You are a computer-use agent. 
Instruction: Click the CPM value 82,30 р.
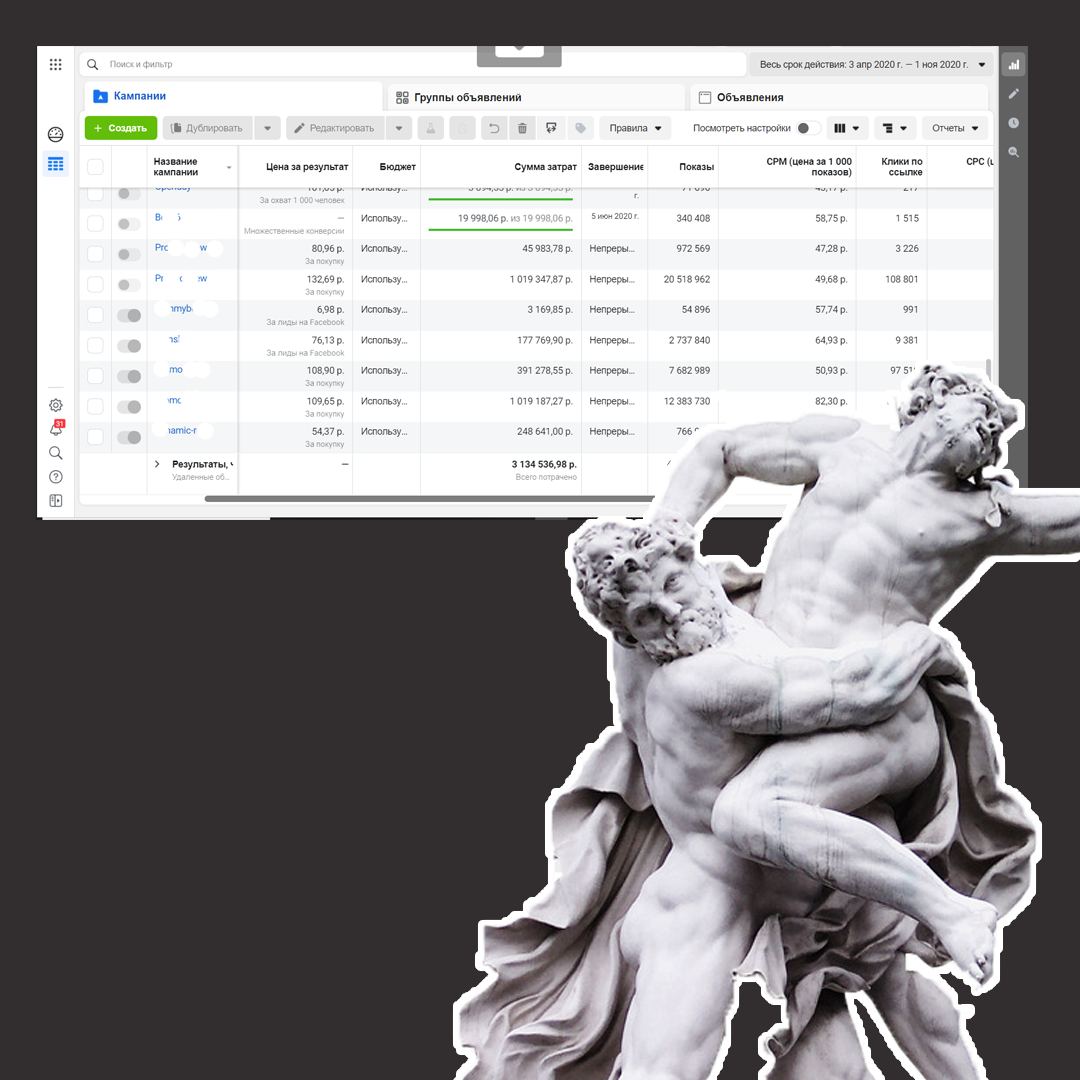click(x=831, y=401)
